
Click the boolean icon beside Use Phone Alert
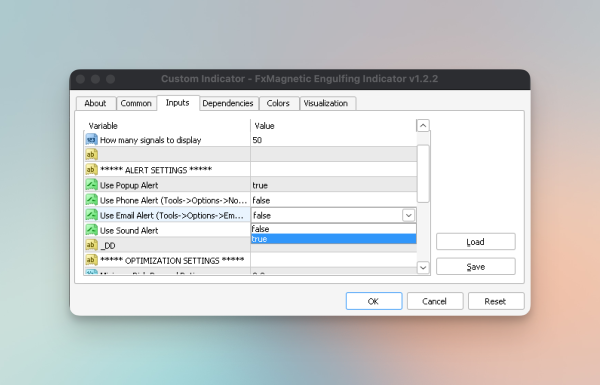click(x=91, y=200)
